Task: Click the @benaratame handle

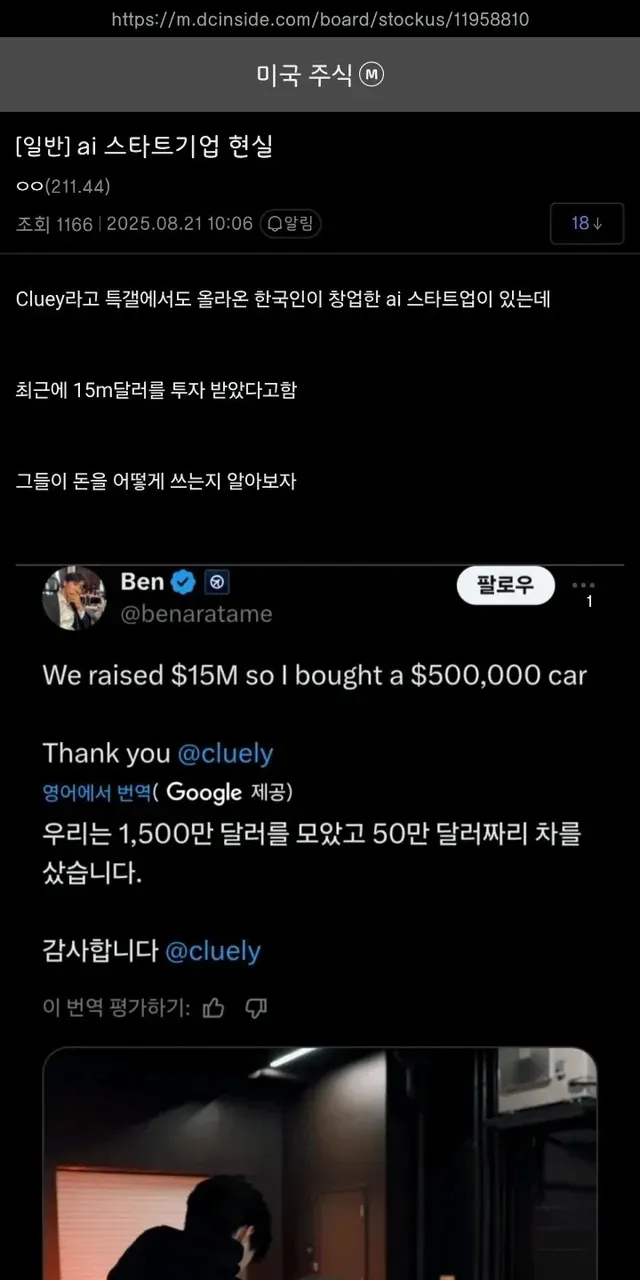Action: 196,613
